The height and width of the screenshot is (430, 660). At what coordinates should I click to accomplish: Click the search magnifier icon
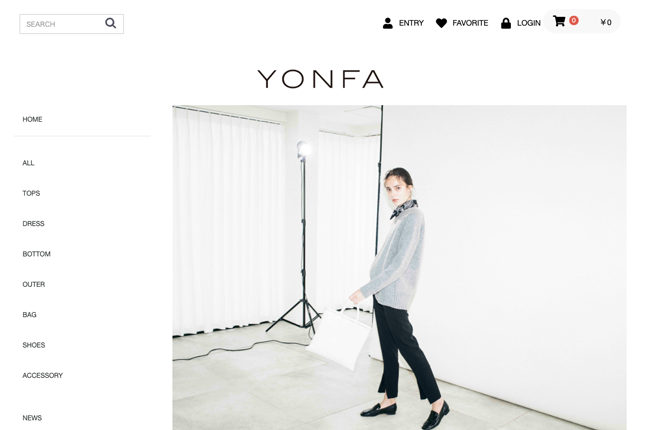110,23
